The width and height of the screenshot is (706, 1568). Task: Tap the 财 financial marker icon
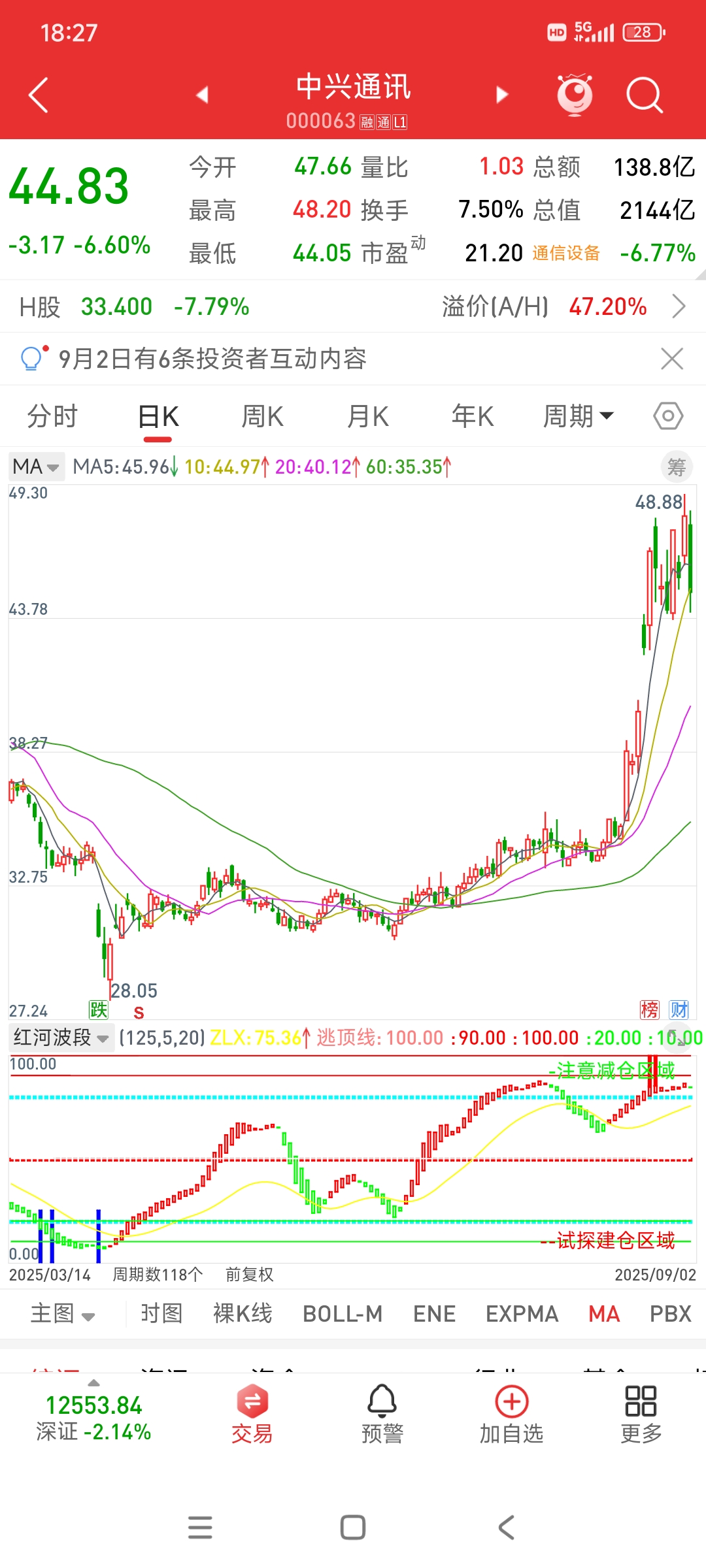(679, 1010)
